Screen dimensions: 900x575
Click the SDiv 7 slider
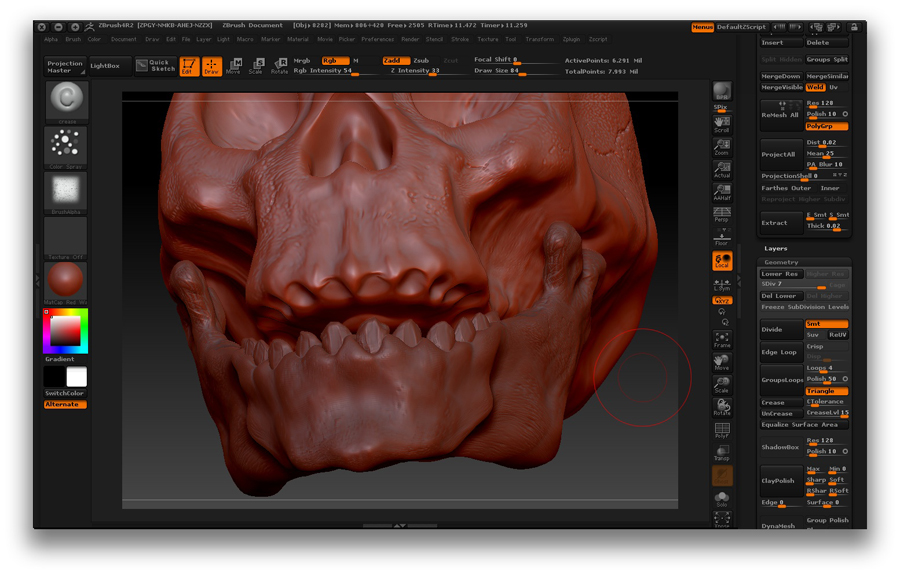coord(793,285)
